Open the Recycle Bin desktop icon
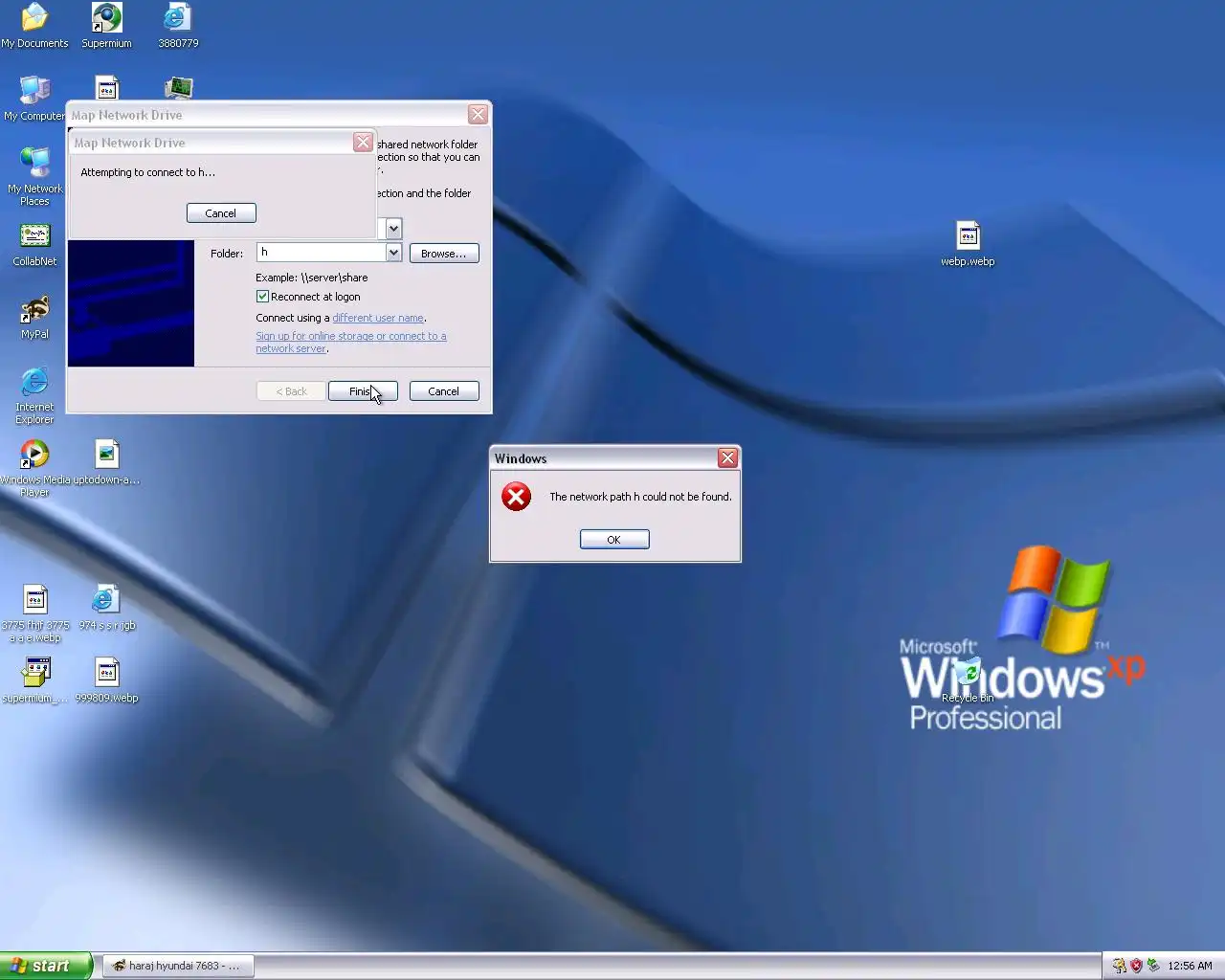Screen dimensions: 1225x980 click(x=968, y=680)
